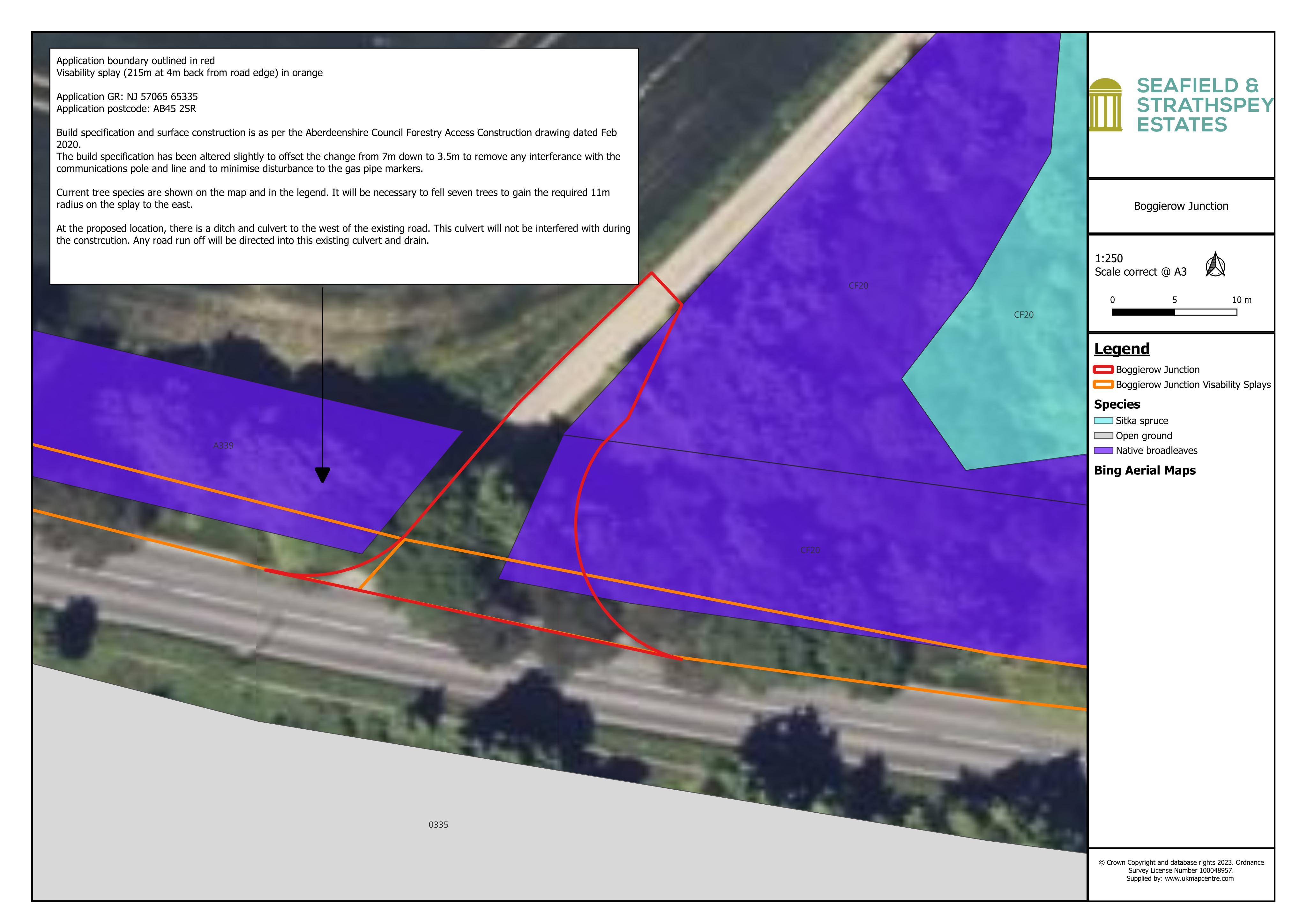Click the 'Species' heading

tap(1117, 405)
